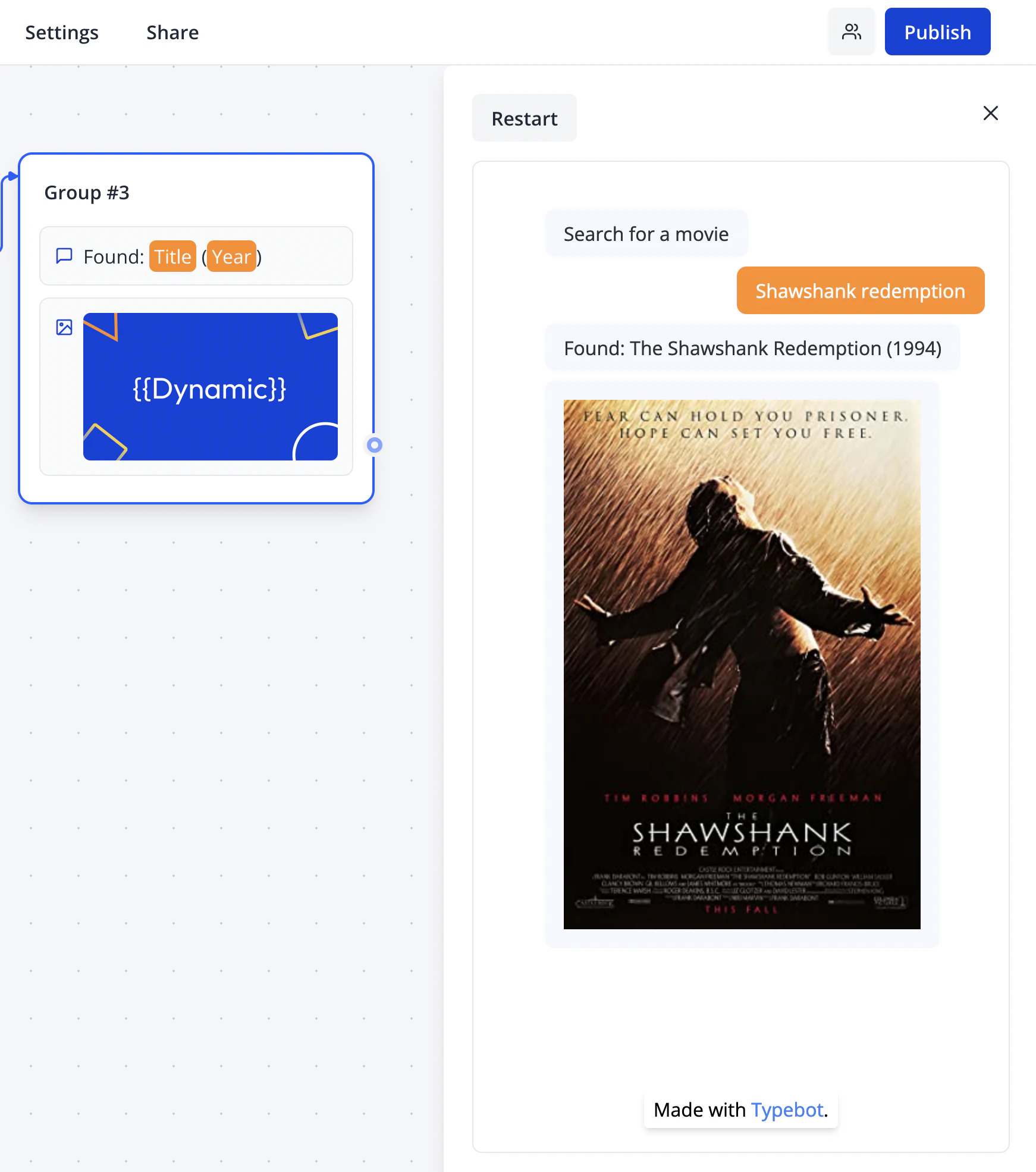Open the Settings tab
This screenshot has width=1036, height=1172.
(62, 32)
